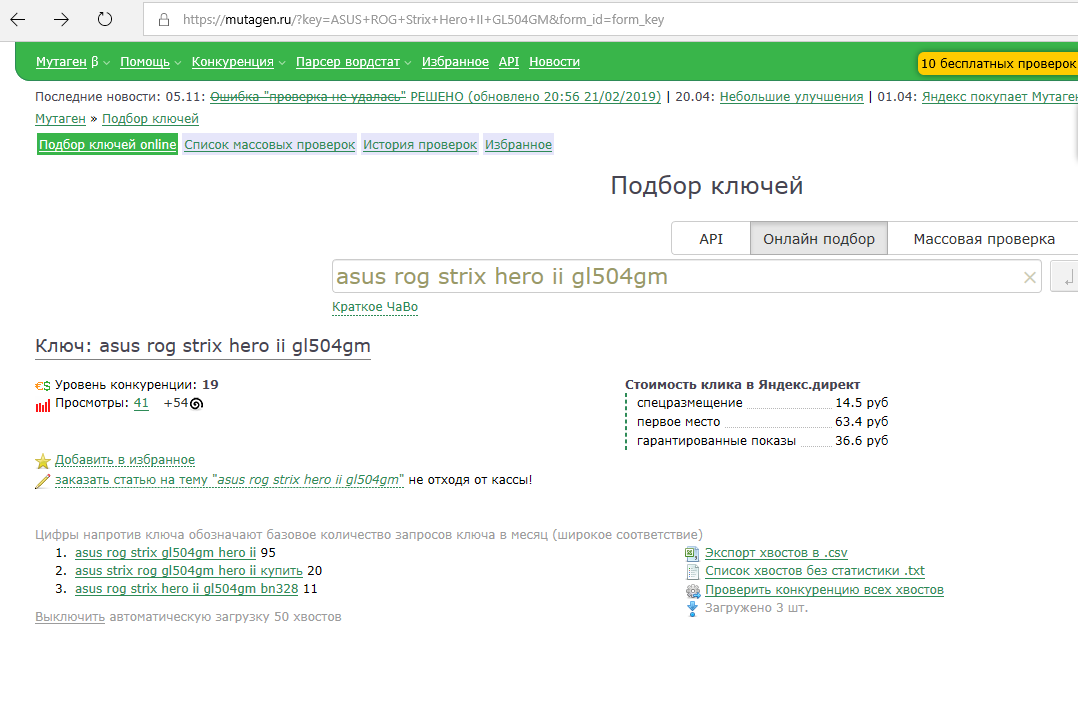The width and height of the screenshot is (1078, 703).
Task: Go forward with browser forward arrow
Action: click(x=61, y=19)
